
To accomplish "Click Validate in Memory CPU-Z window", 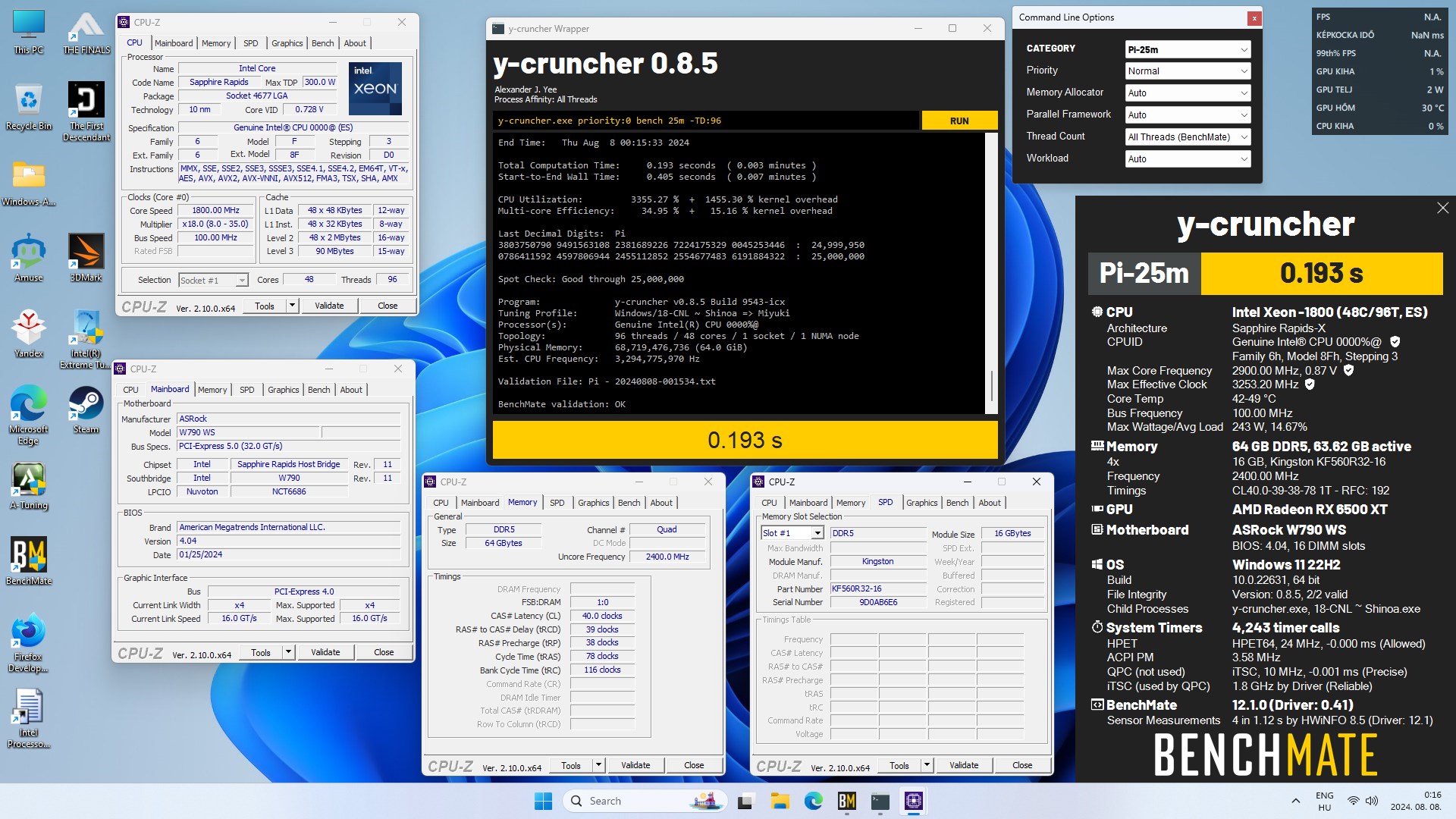I will click(635, 765).
